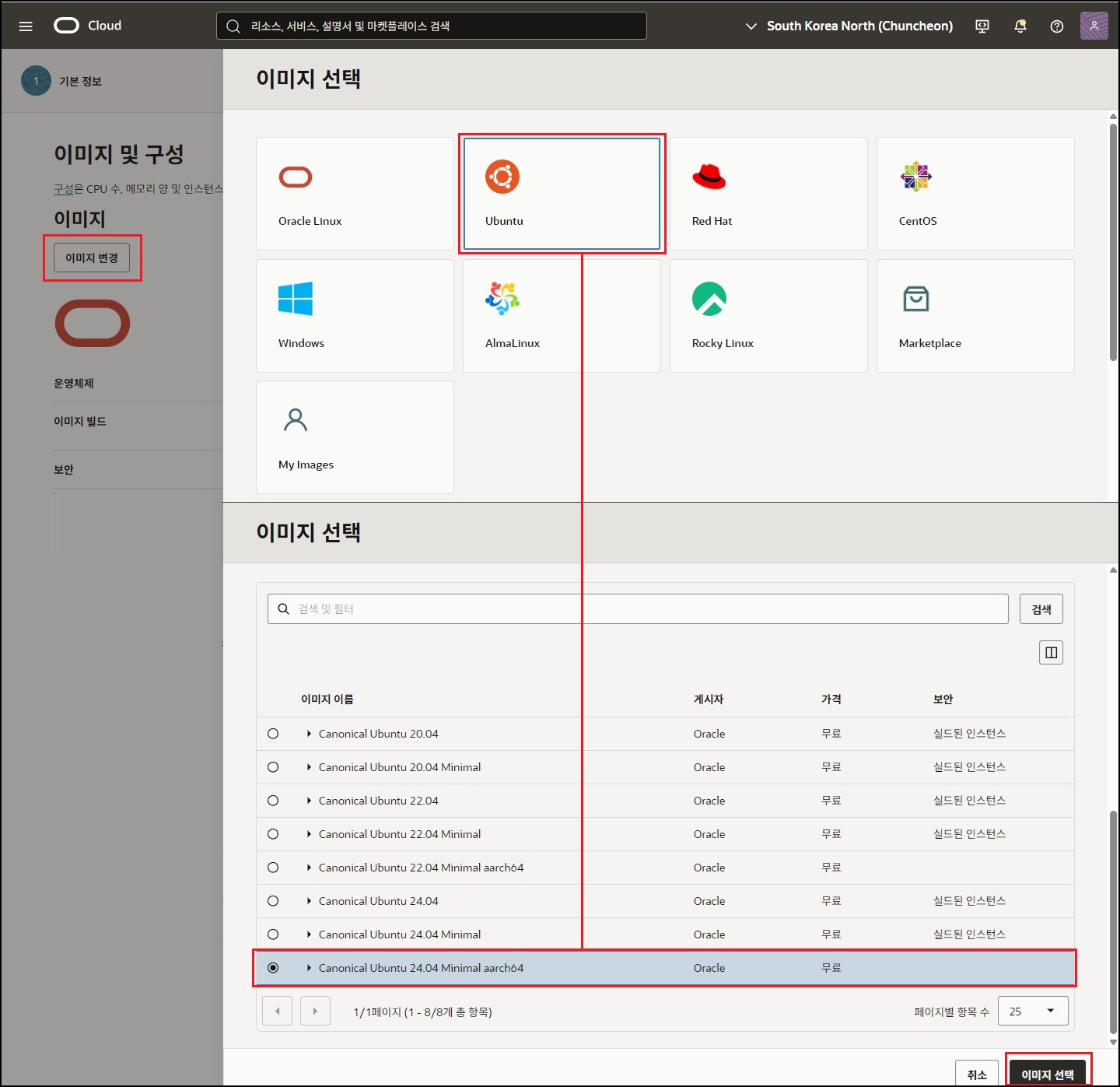Viewport: 1120px width, 1087px height.
Task: Click the 검색 button
Action: (1041, 609)
